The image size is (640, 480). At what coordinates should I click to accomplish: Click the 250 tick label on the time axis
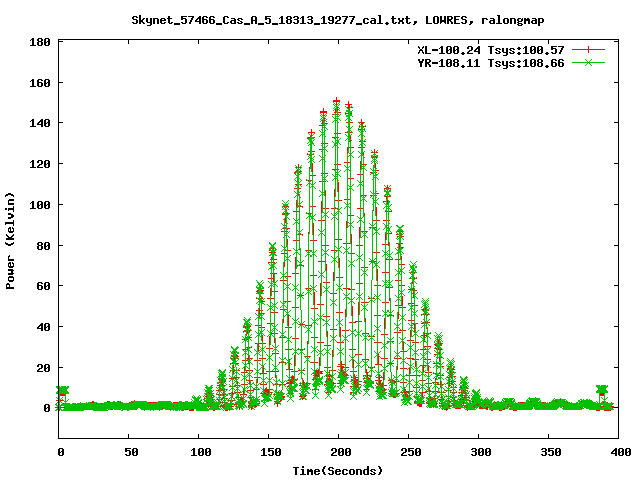click(x=411, y=452)
